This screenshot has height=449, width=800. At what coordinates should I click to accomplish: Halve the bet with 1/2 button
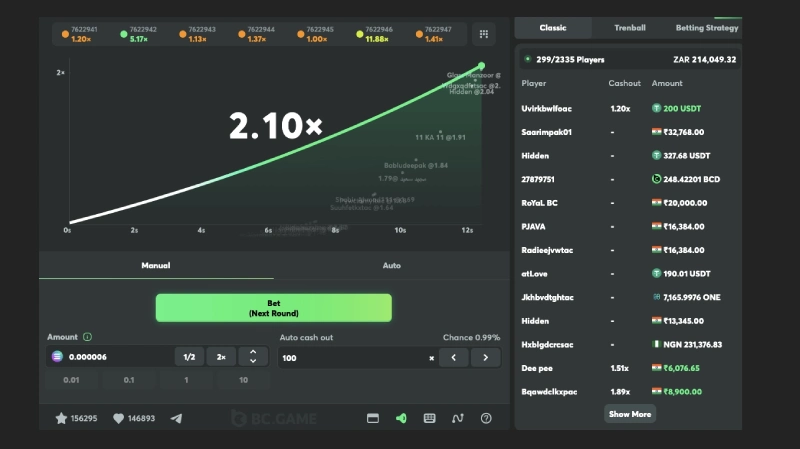click(189, 357)
